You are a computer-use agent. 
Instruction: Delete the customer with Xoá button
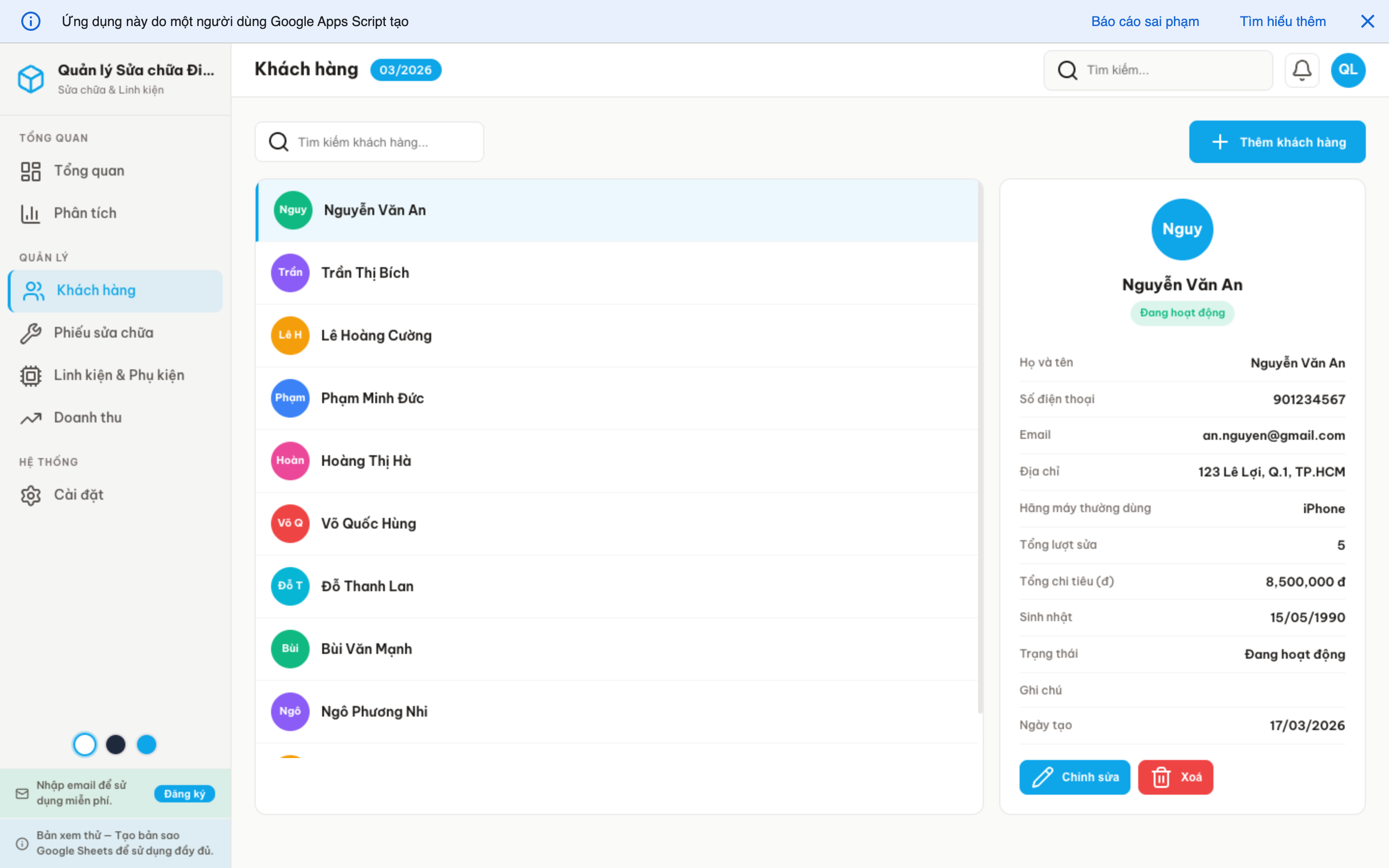tap(1175, 777)
